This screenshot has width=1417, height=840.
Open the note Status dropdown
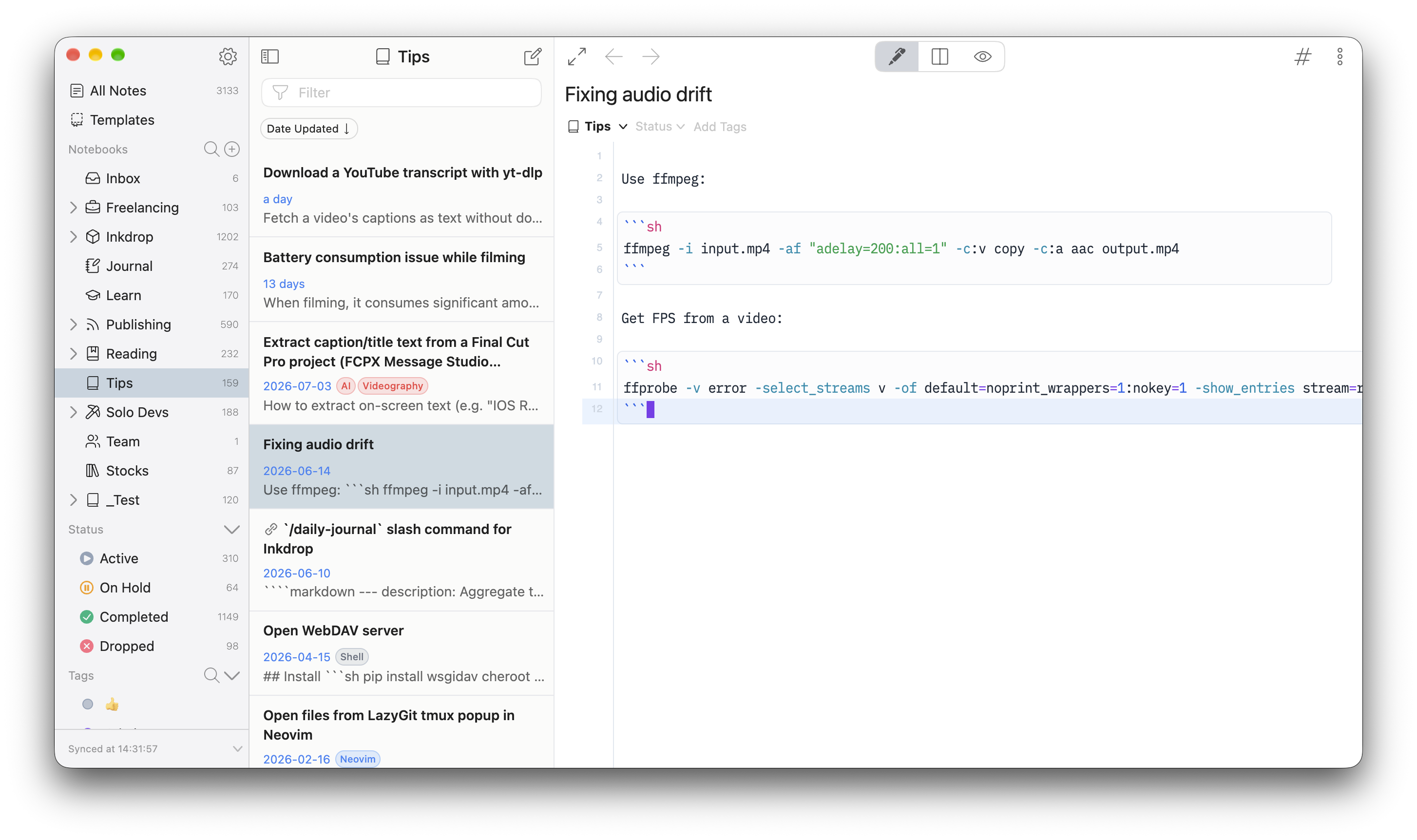(660, 126)
